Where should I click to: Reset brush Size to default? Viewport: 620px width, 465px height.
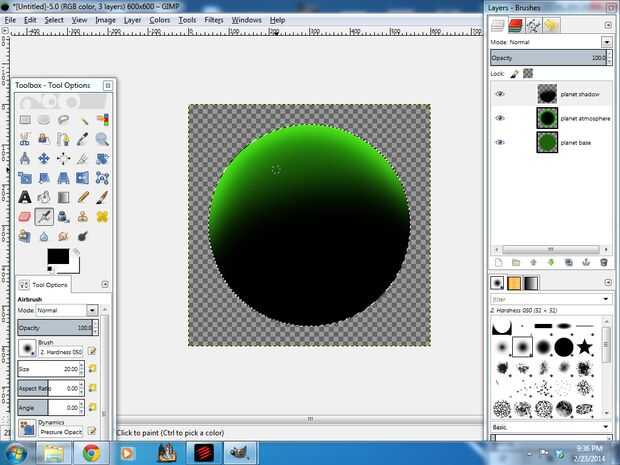pos(92,369)
